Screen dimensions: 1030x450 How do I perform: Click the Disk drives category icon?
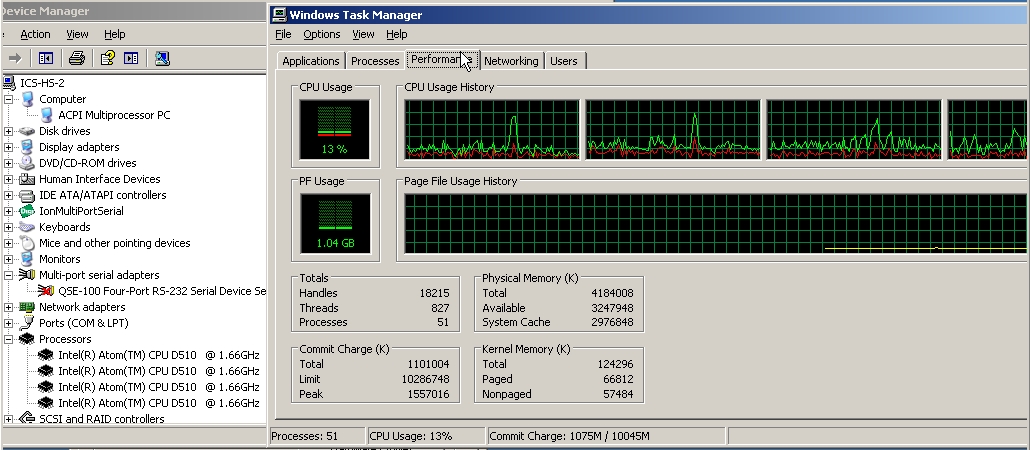27,131
